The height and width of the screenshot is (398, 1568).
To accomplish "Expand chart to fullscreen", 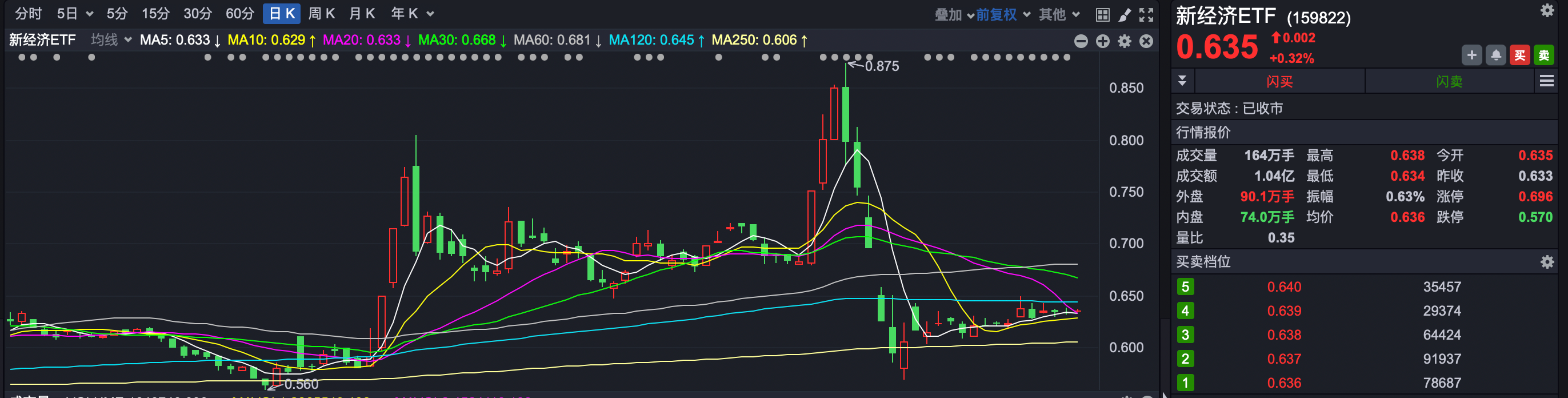I will pyautogui.click(x=1146, y=15).
